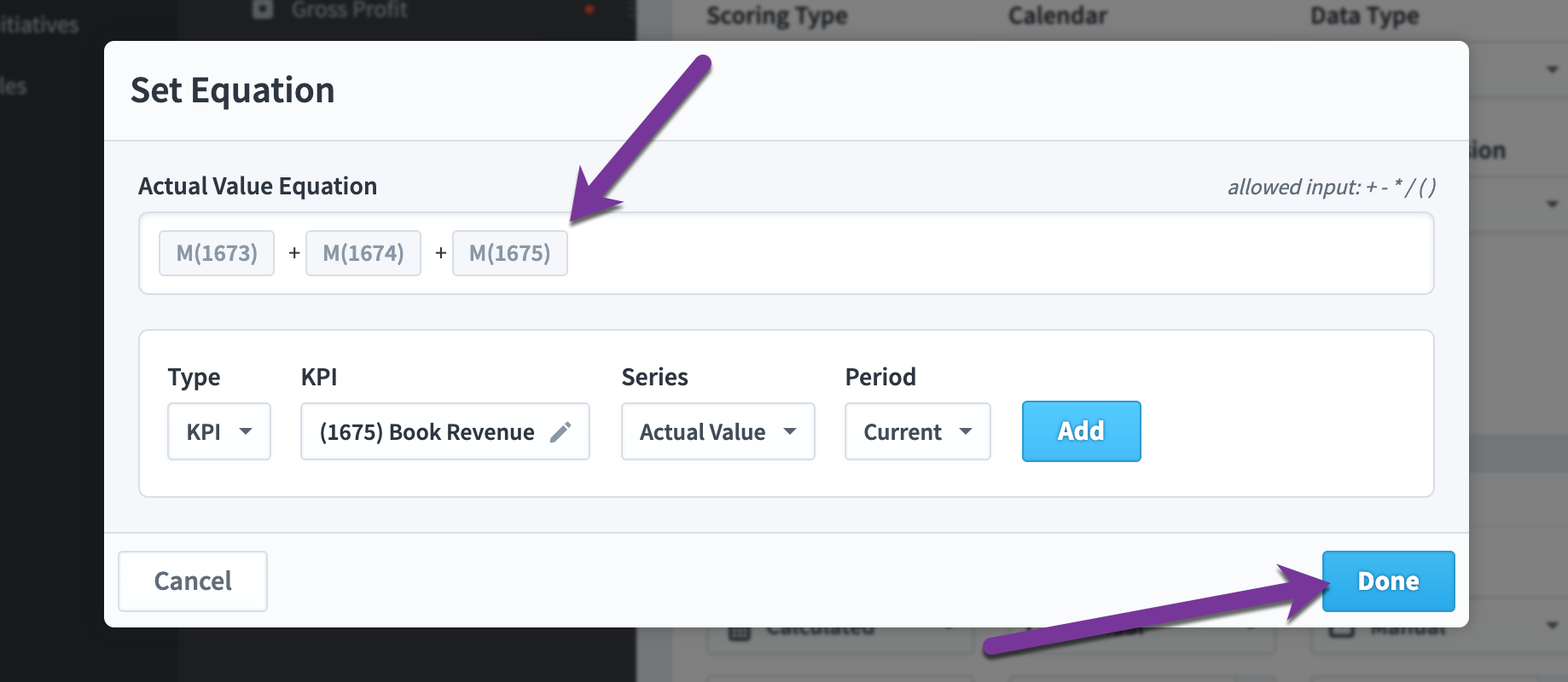Select the M(1673) equation token

[x=217, y=253]
